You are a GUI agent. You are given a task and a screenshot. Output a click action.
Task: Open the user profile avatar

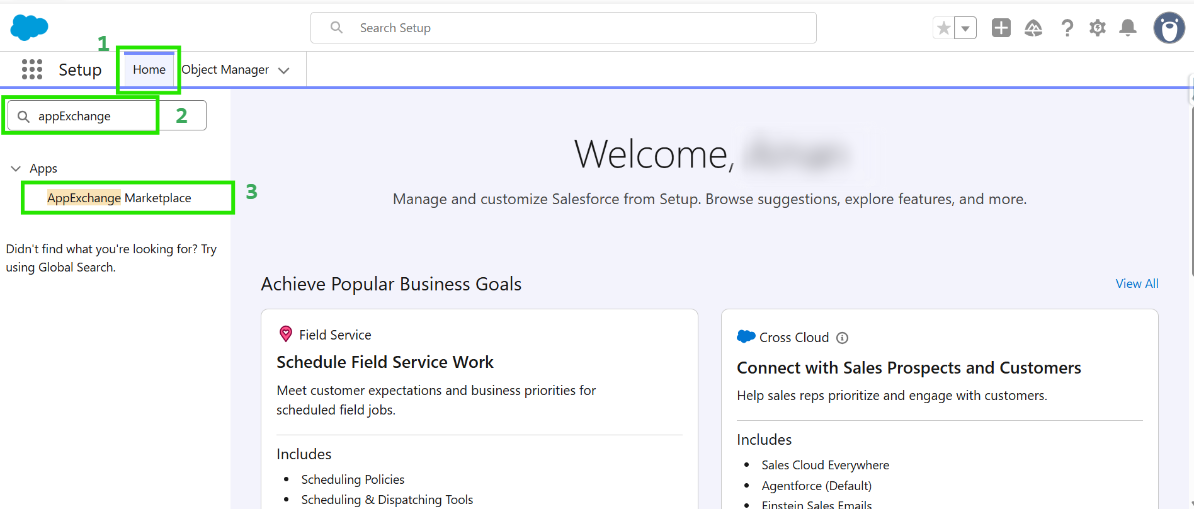coord(1168,28)
